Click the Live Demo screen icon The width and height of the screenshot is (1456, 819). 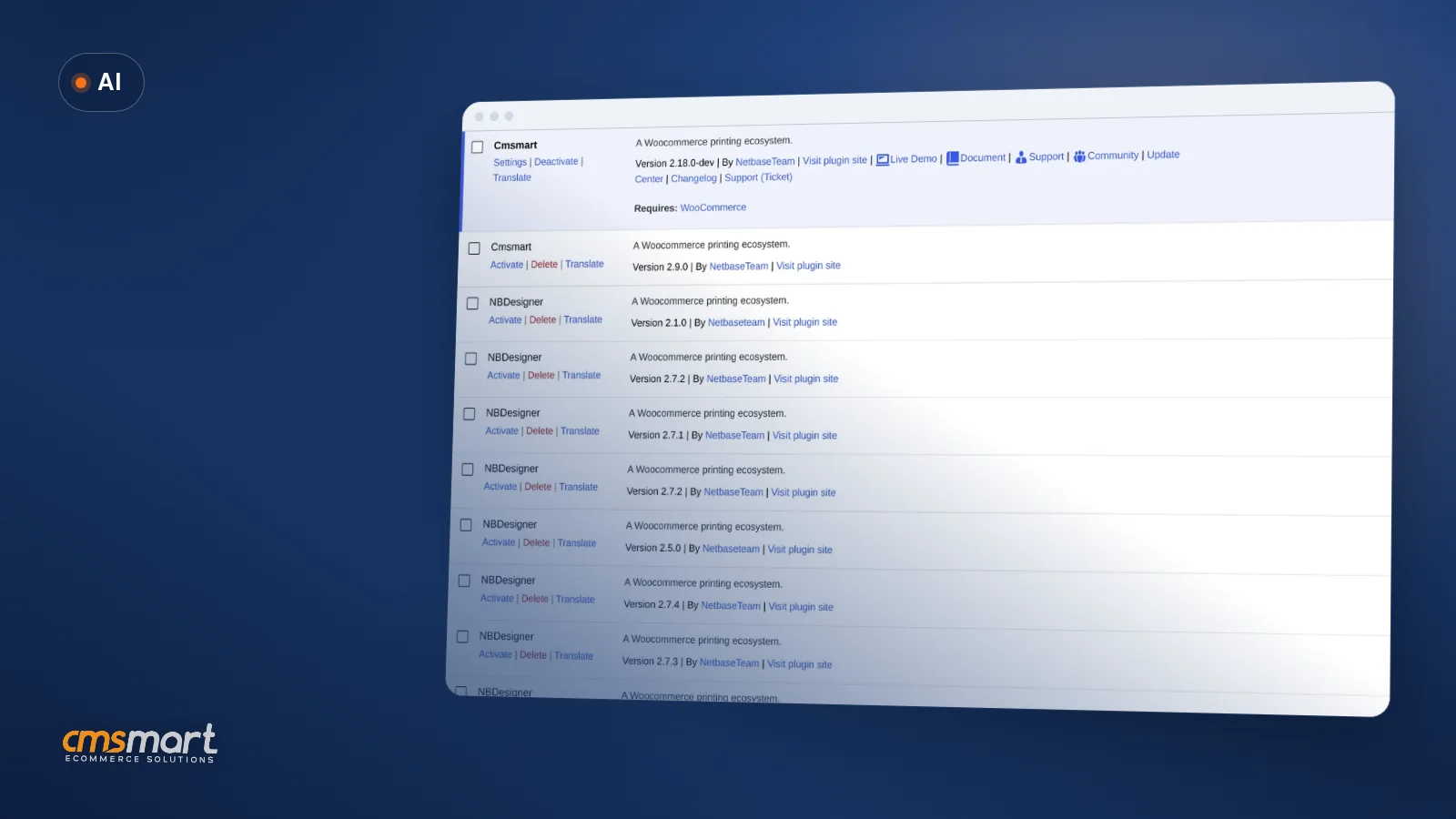click(882, 160)
